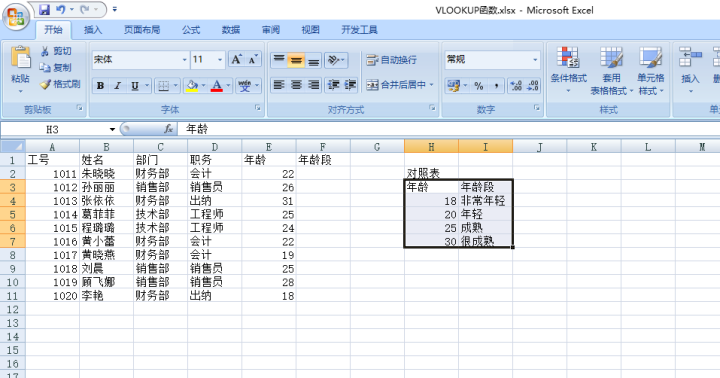Align text to bottom
The width and height of the screenshot is (720, 378).
pyautogui.click(x=314, y=60)
